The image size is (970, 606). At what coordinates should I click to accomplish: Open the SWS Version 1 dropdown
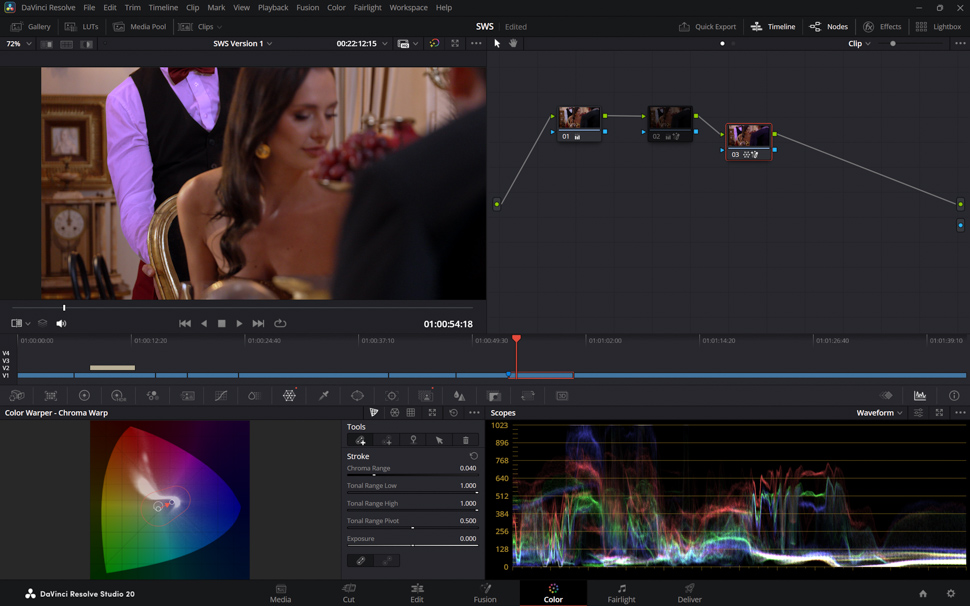[243, 44]
